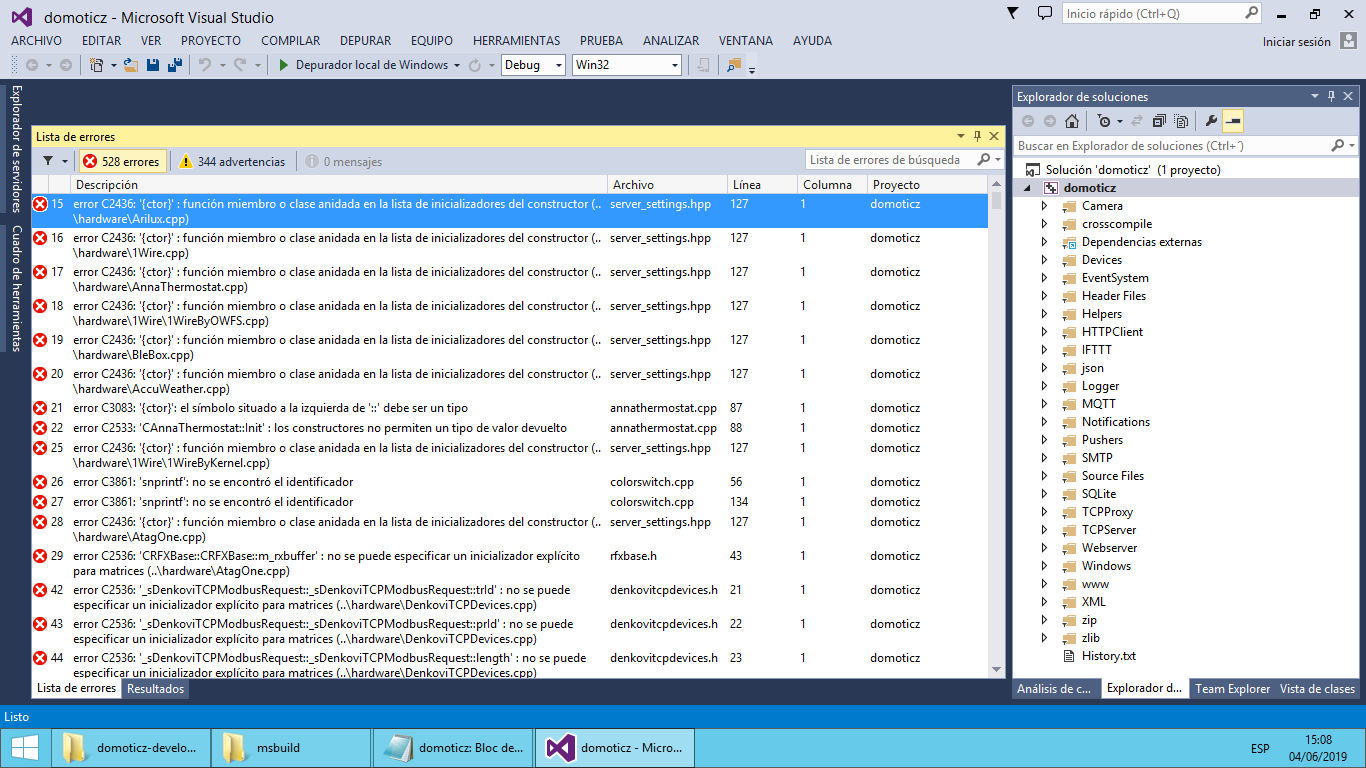Click Show All Files icon in Solution Explorer
Screen dimensions: 1366x768
[1181, 121]
